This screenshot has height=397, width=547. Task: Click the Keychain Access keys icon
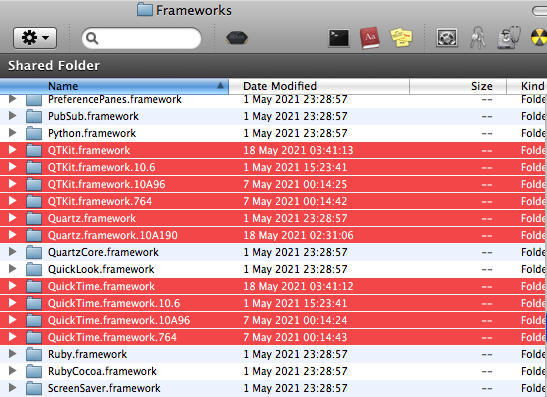click(x=478, y=38)
